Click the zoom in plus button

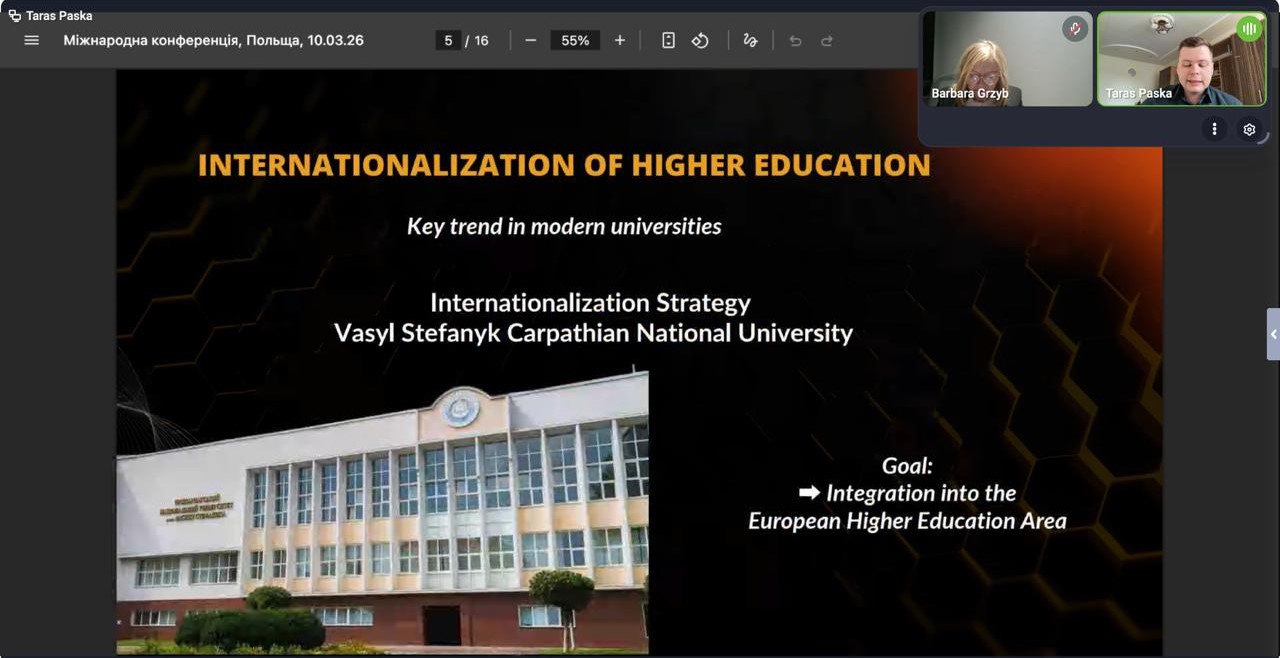coord(620,40)
